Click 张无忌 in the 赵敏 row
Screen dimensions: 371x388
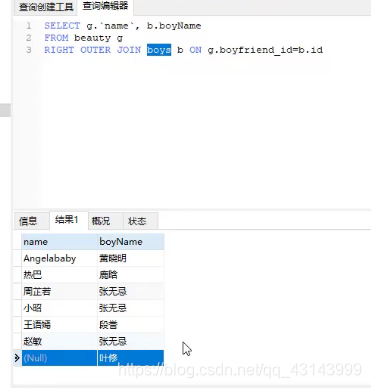click(x=131, y=341)
